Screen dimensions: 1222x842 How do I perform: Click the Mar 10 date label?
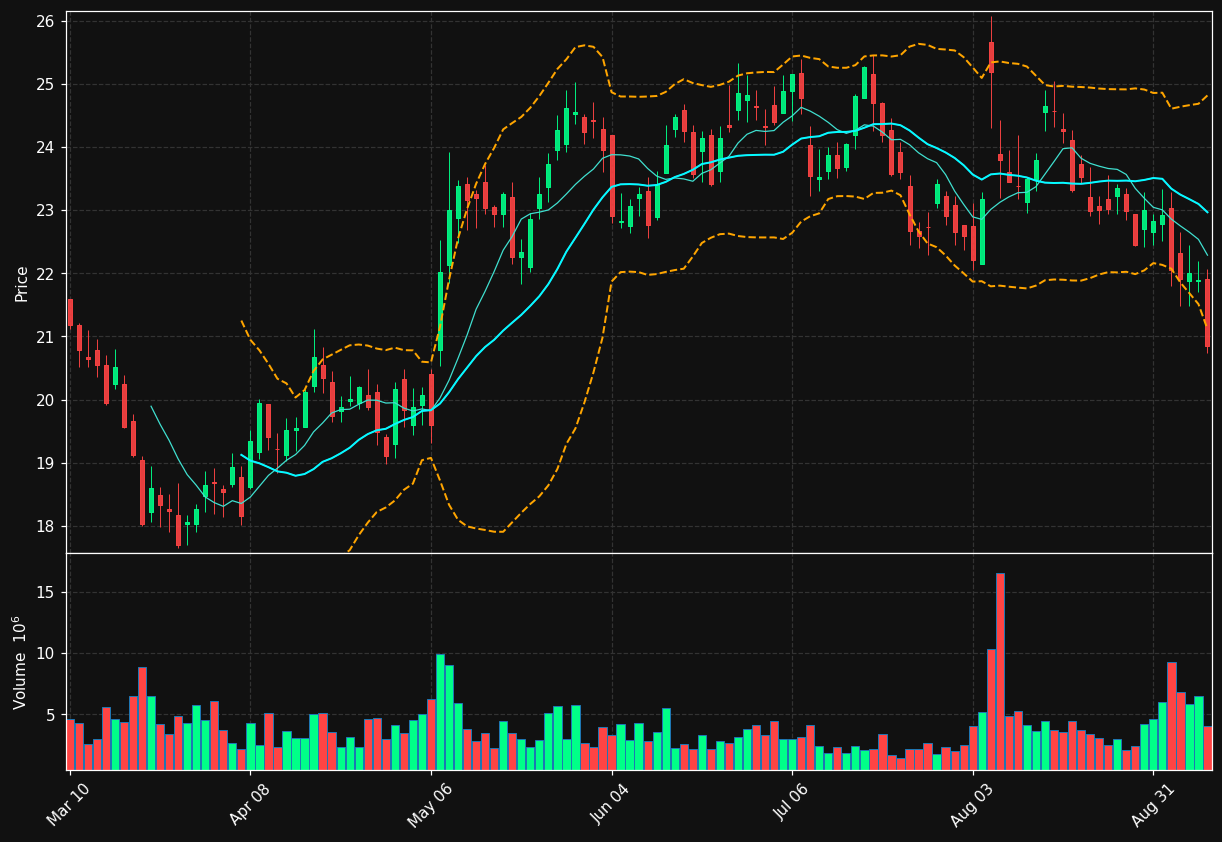(x=68, y=803)
